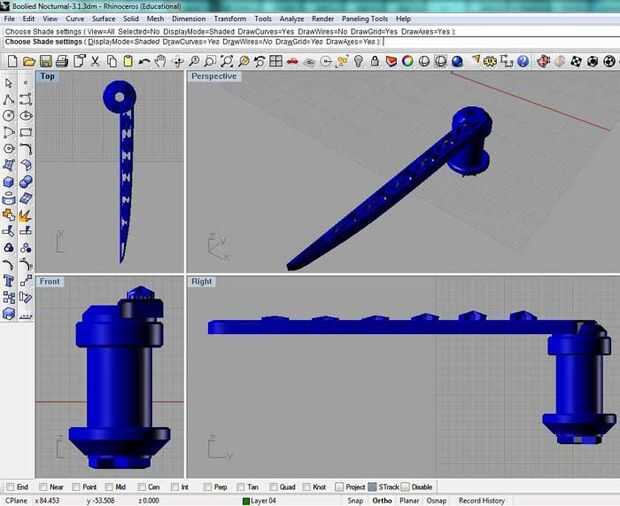This screenshot has width=620, height=506.
Task: Click the Top viewport title
Action: point(47,76)
